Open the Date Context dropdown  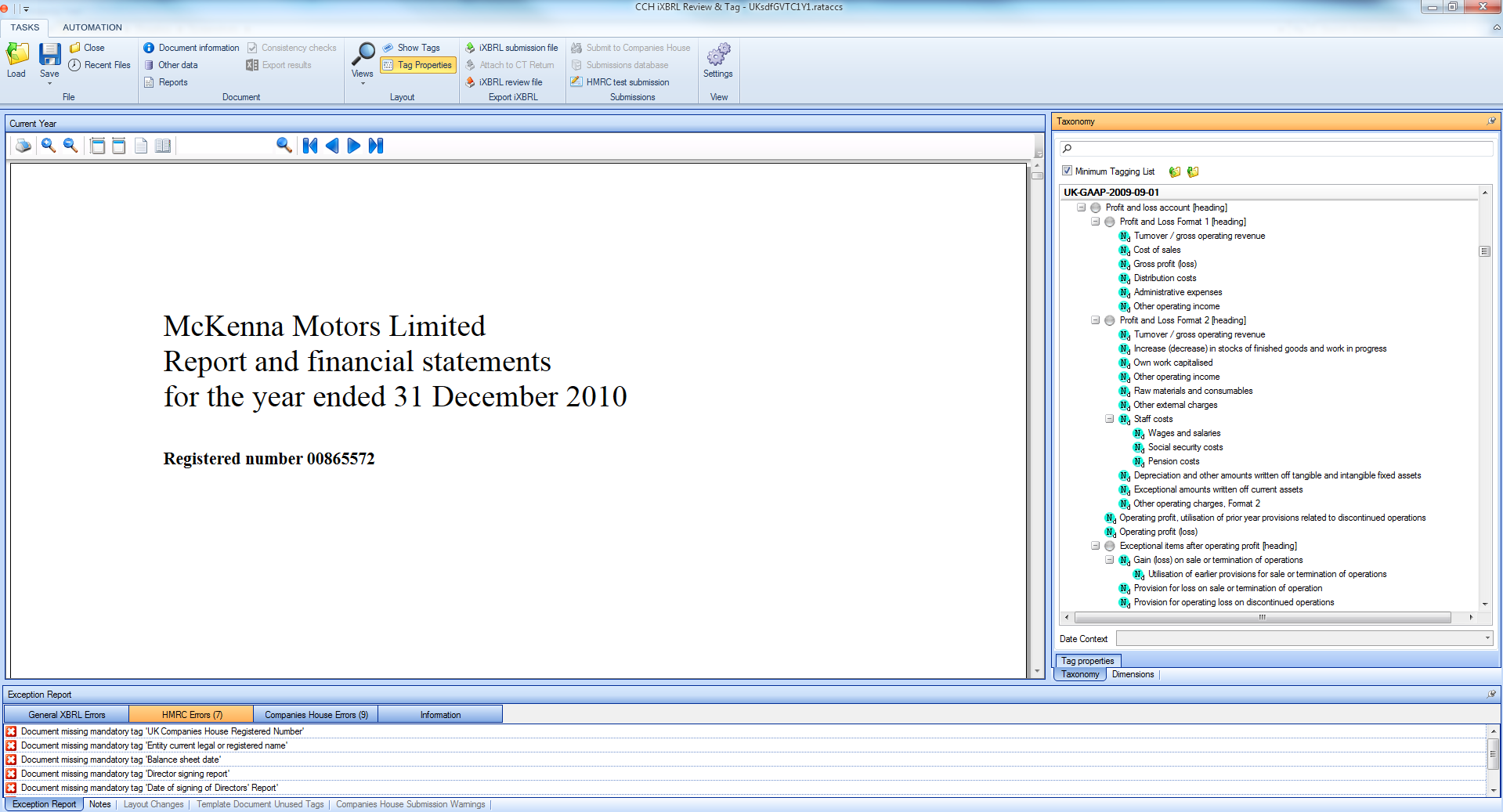click(1487, 639)
